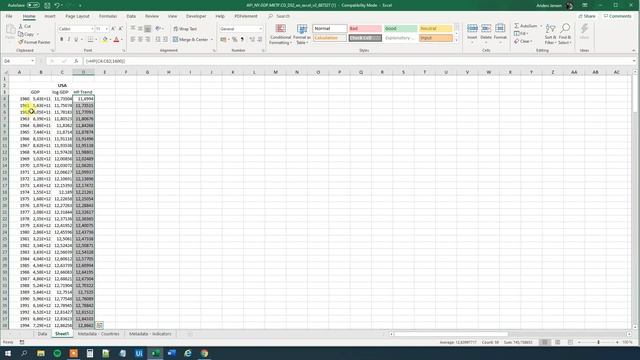Copy the selected cells
The width and height of the screenshot is (640, 360).
[x=27, y=34]
